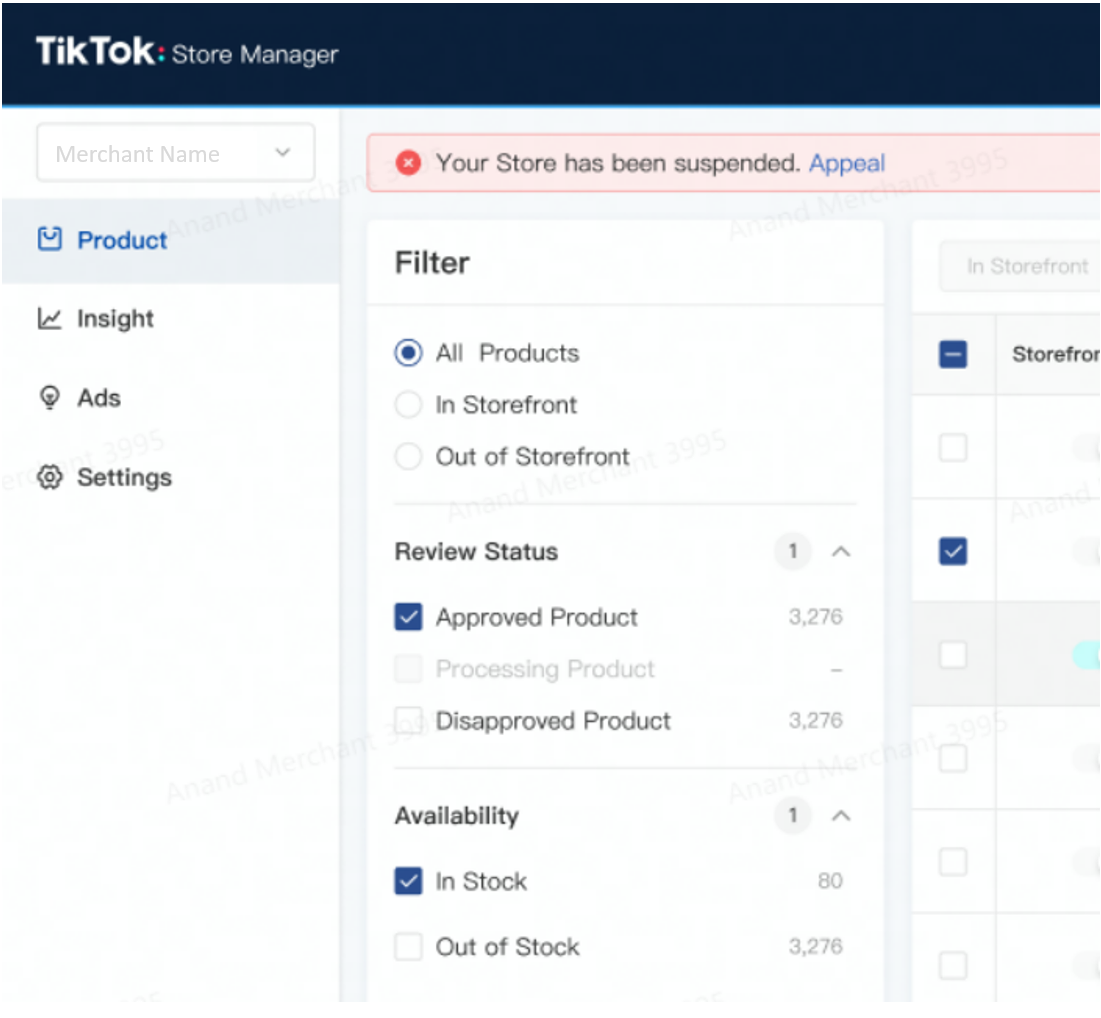Enable the Out of Stock checkbox
Viewport: 1101px width, 1018px height.
click(408, 947)
